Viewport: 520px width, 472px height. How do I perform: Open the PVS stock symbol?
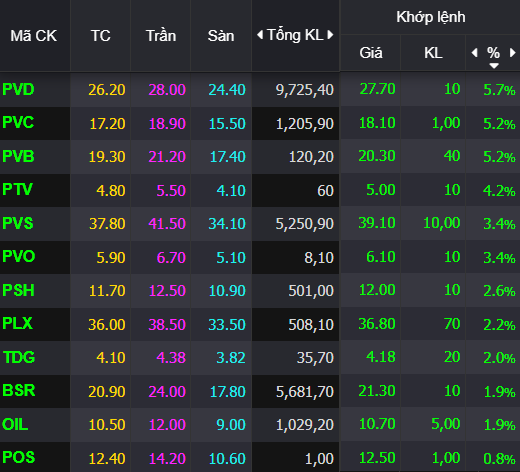[18, 223]
